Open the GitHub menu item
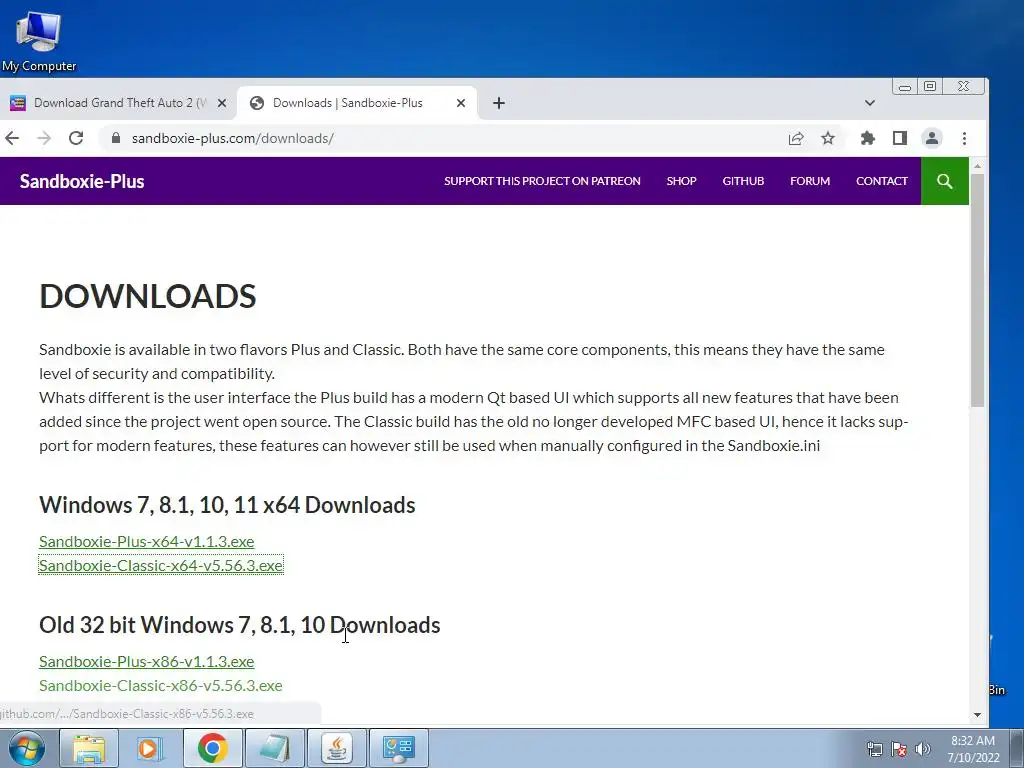This screenshot has width=1024, height=768. [x=743, y=181]
